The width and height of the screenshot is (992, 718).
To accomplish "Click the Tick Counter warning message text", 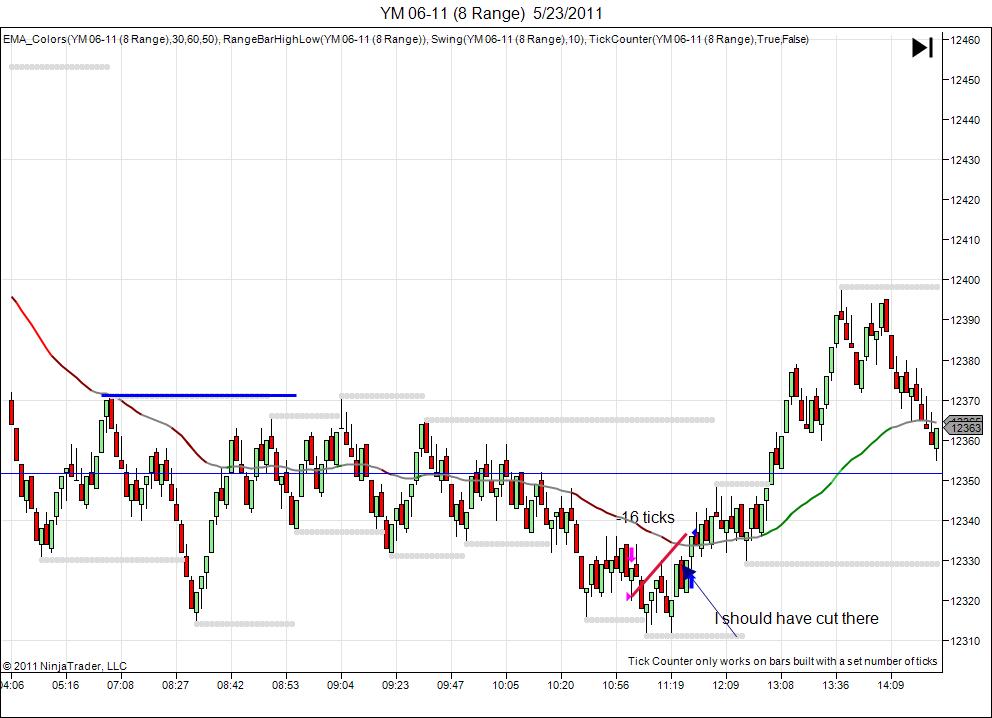I will [x=782, y=661].
